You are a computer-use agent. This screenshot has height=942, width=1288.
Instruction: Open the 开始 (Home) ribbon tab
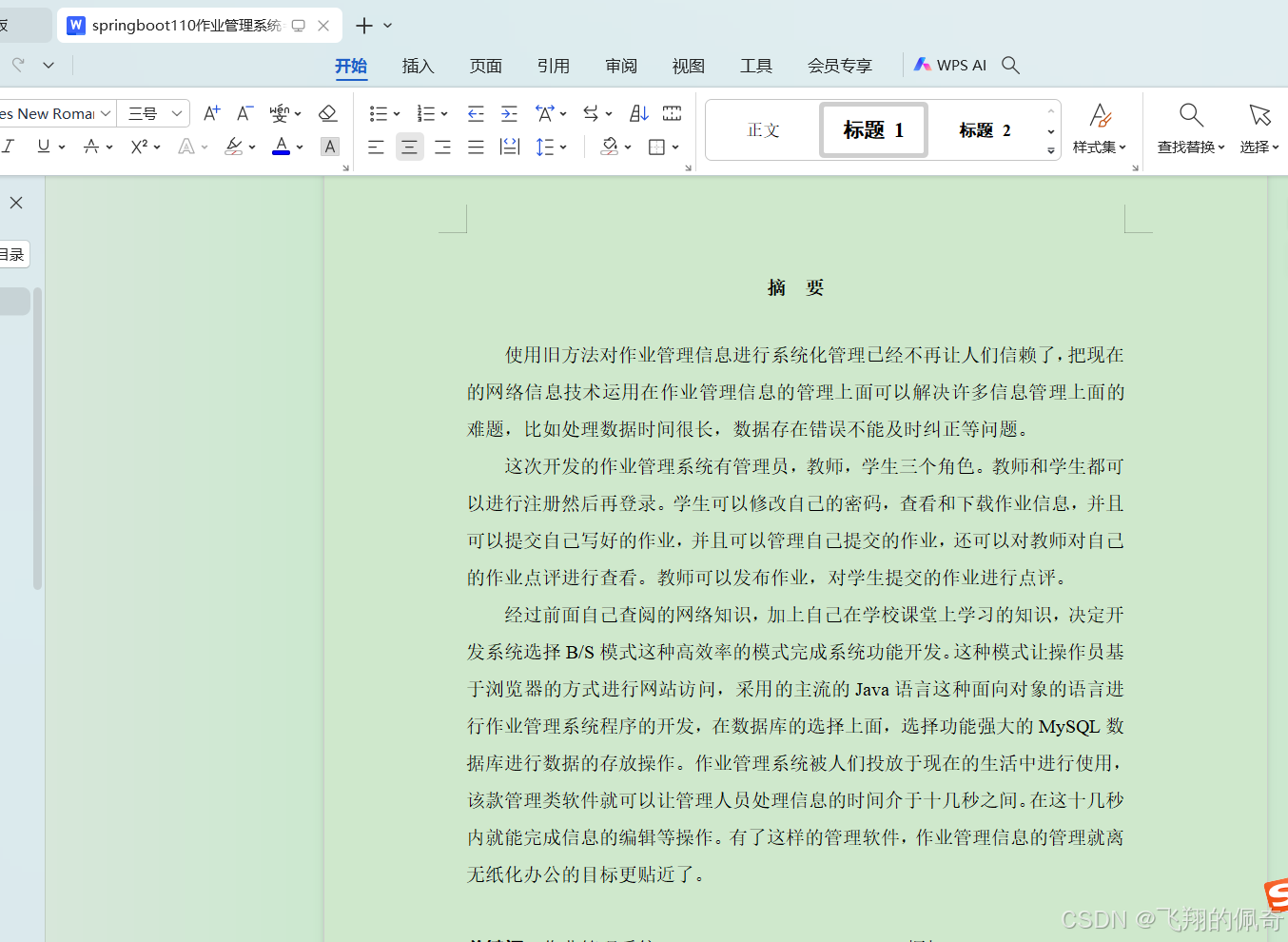click(351, 66)
